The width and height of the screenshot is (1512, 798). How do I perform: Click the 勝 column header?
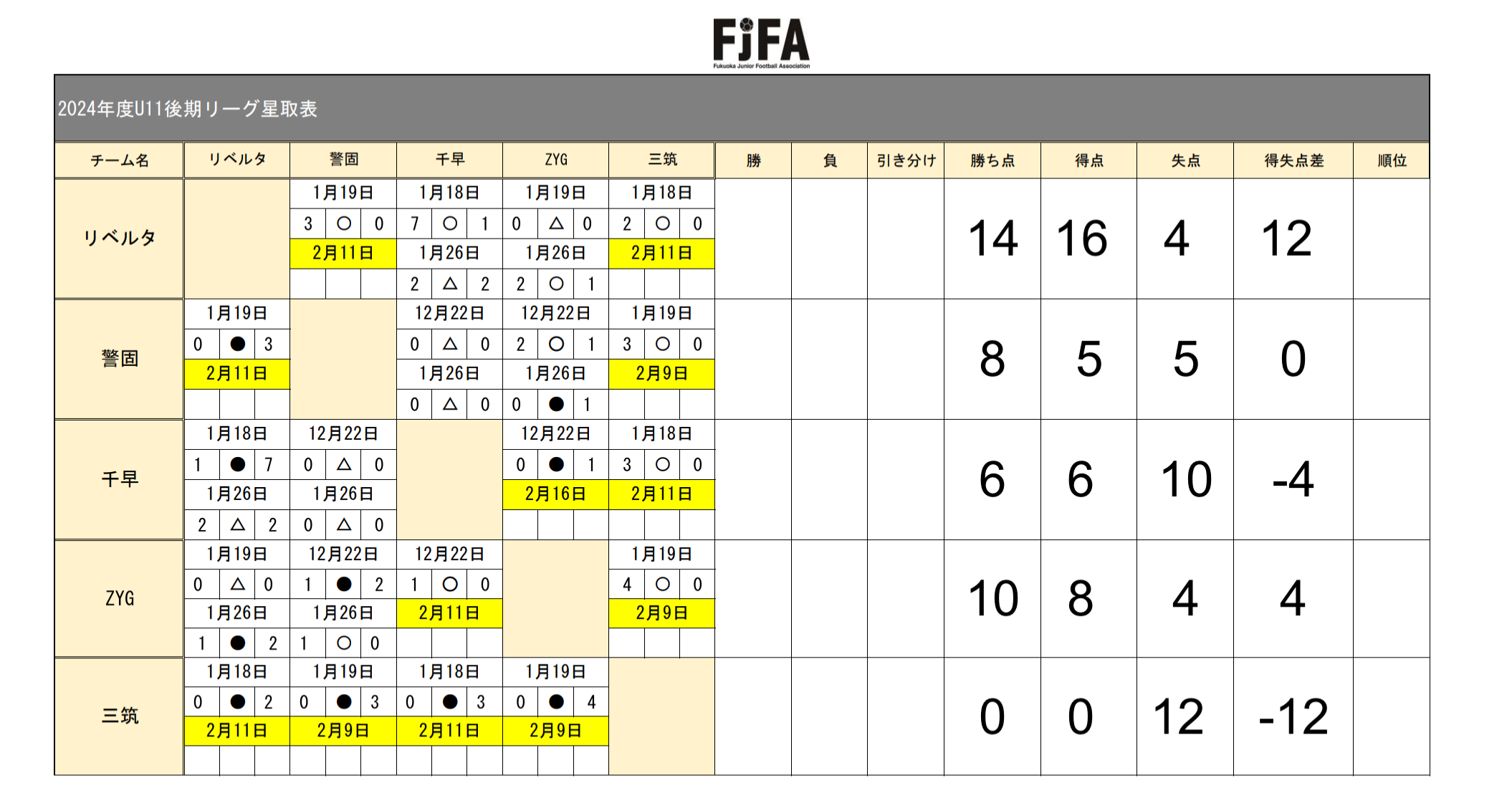tap(753, 160)
